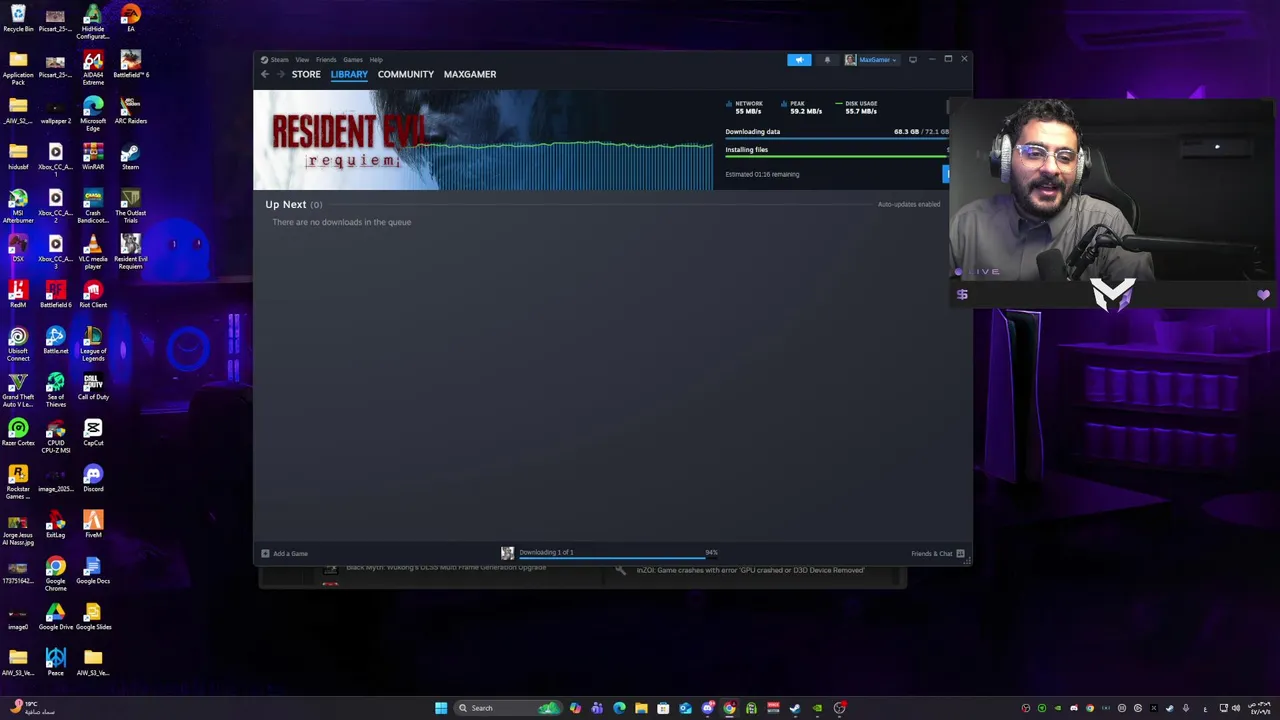Click the Up Next queue heading
Image resolution: width=1280 pixels, height=720 pixels.
pyautogui.click(x=293, y=204)
